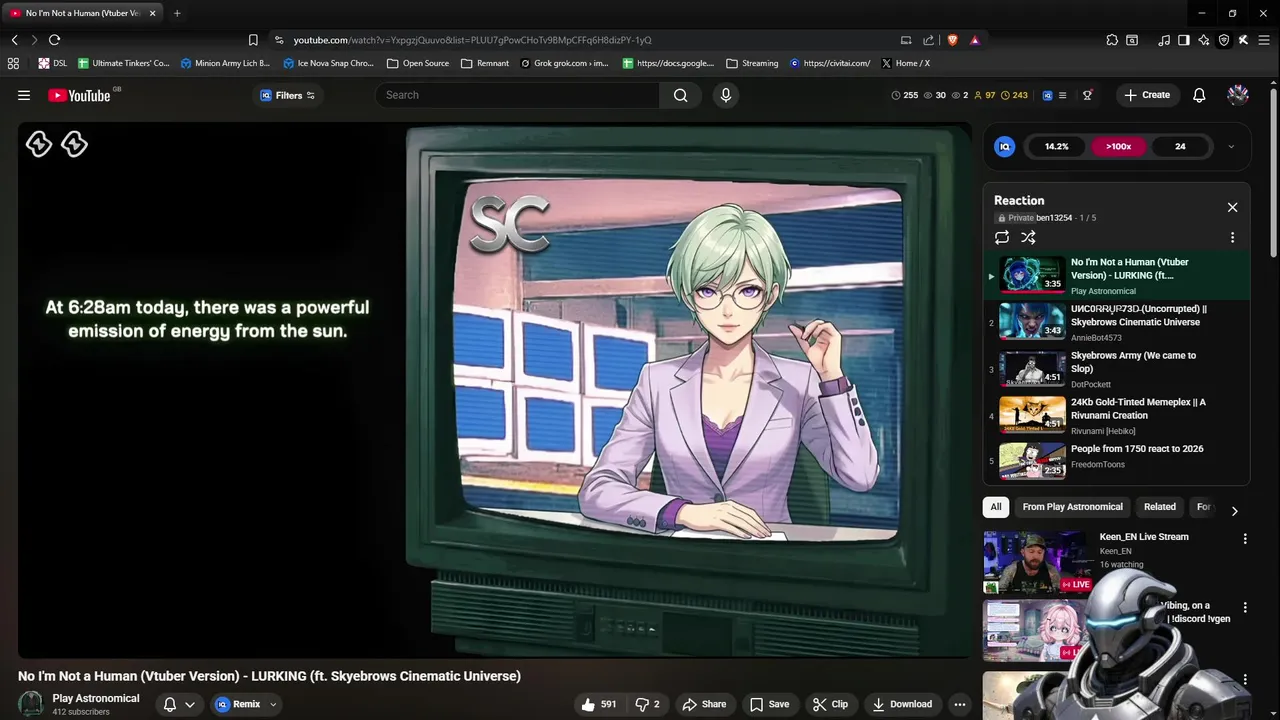Click the YouTube search input field

(518, 95)
